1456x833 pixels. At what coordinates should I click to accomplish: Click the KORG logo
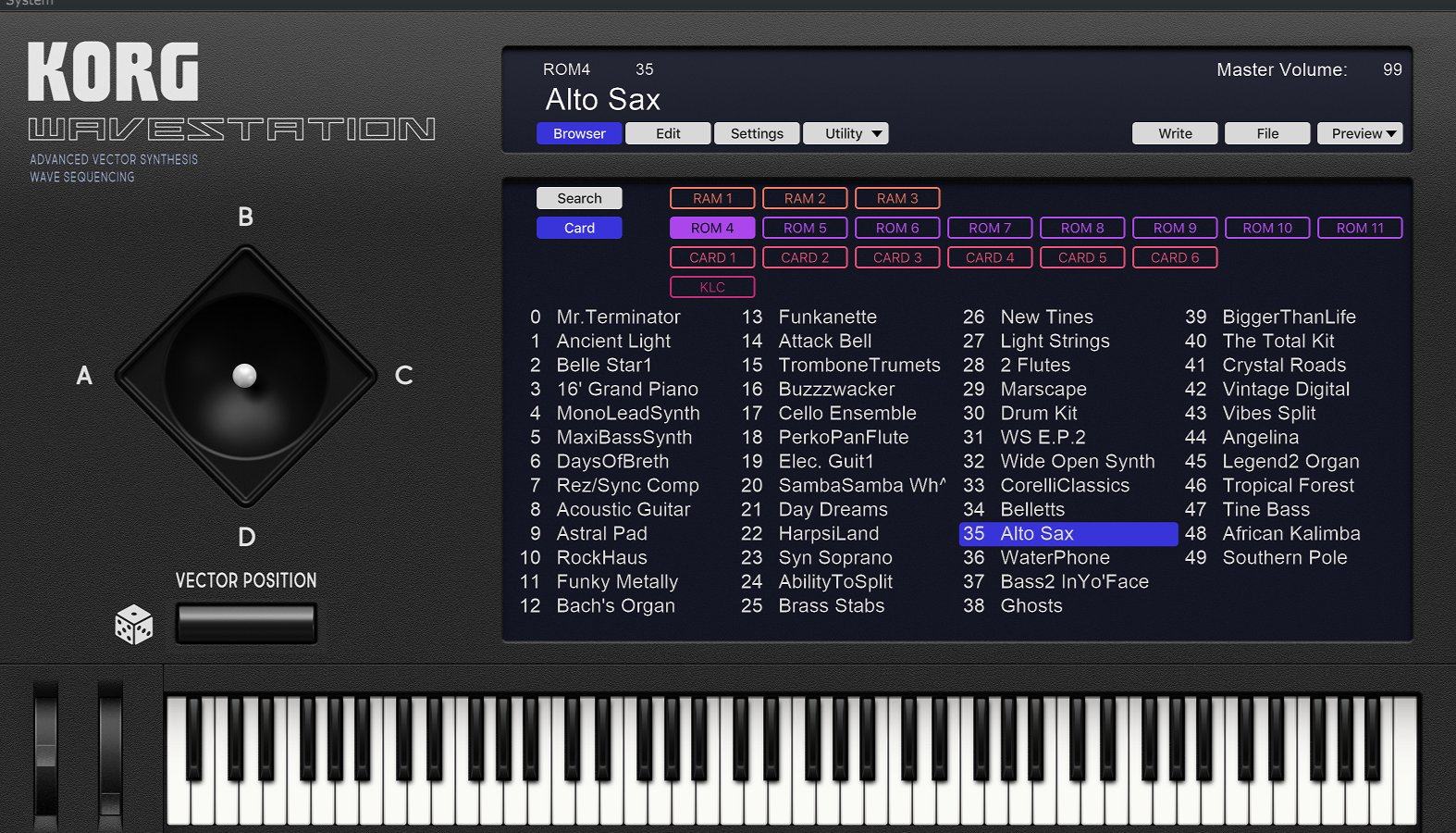113,72
